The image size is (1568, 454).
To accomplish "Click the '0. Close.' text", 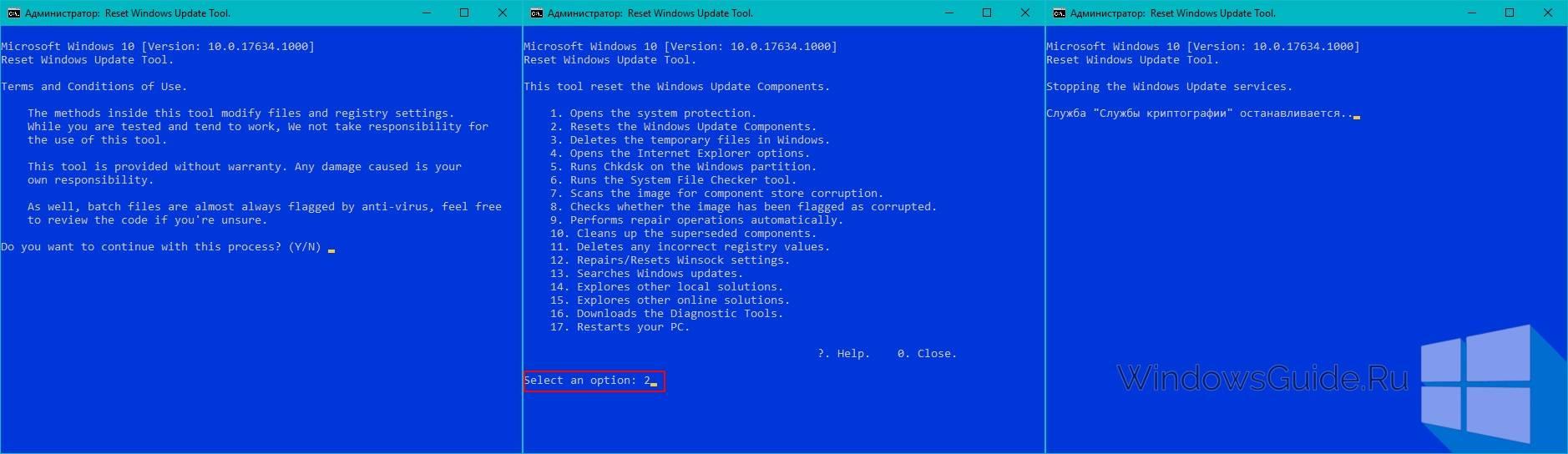I will tap(927, 354).
